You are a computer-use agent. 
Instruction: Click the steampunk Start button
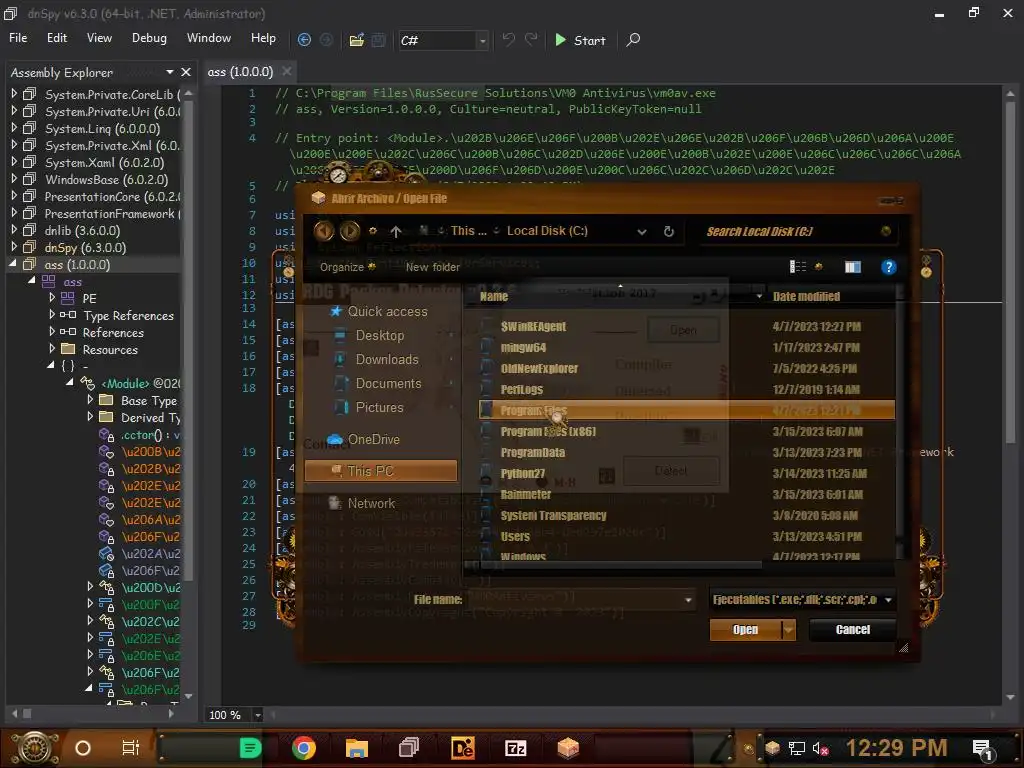coord(35,748)
